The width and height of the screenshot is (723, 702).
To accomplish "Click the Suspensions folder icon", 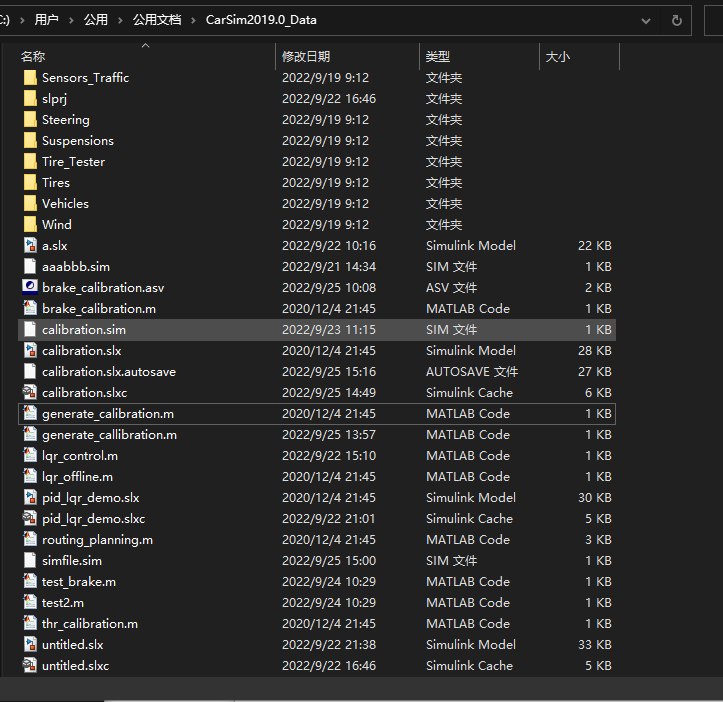I will 30,140.
